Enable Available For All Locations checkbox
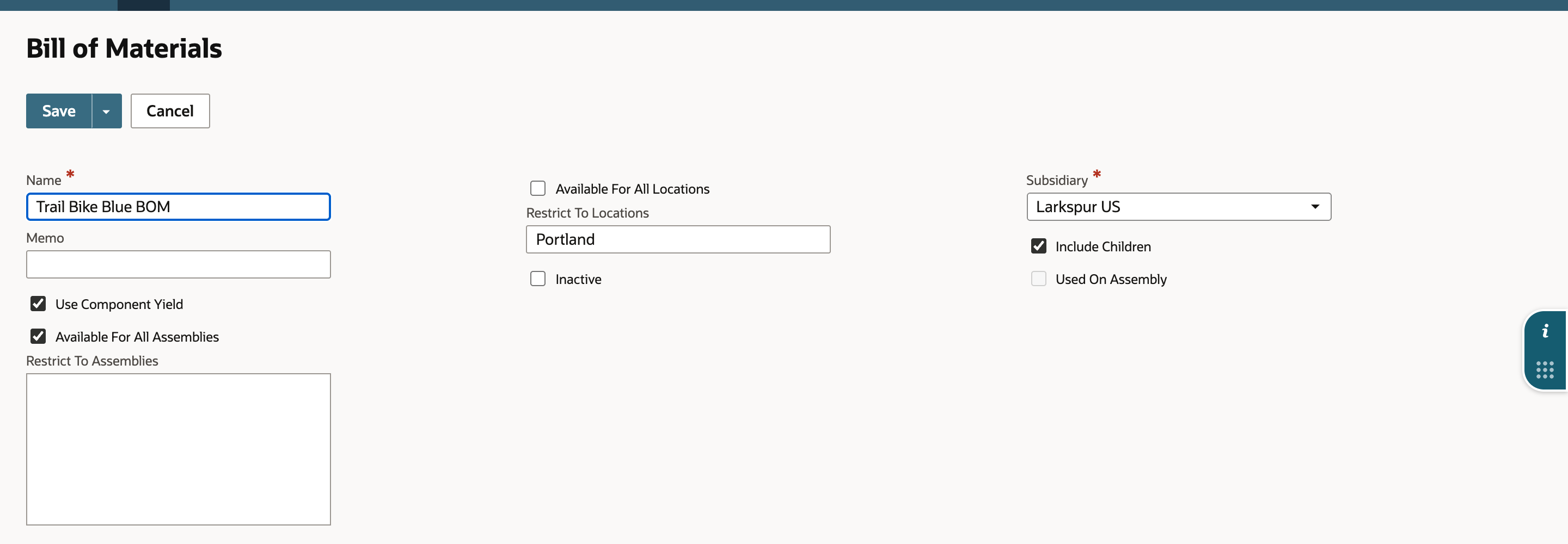This screenshot has width=1568, height=544. [538, 189]
